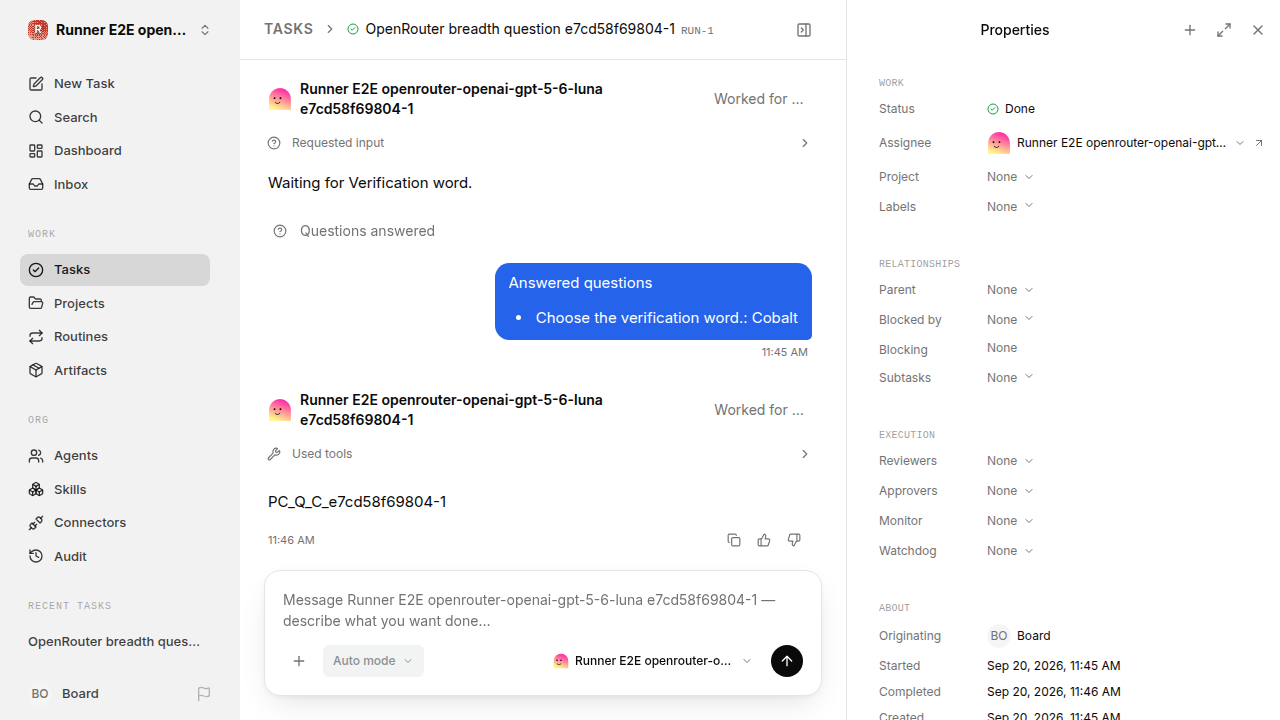Toggle the side panel layout icon
Screen dimensions: 1280x720
pos(804,30)
